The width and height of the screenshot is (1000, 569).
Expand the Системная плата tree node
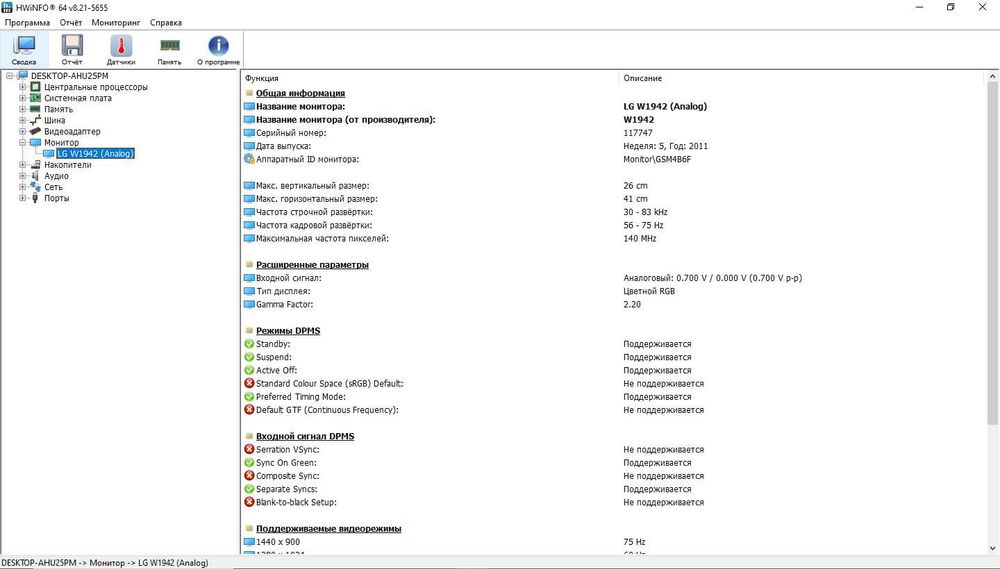click(x=22, y=98)
